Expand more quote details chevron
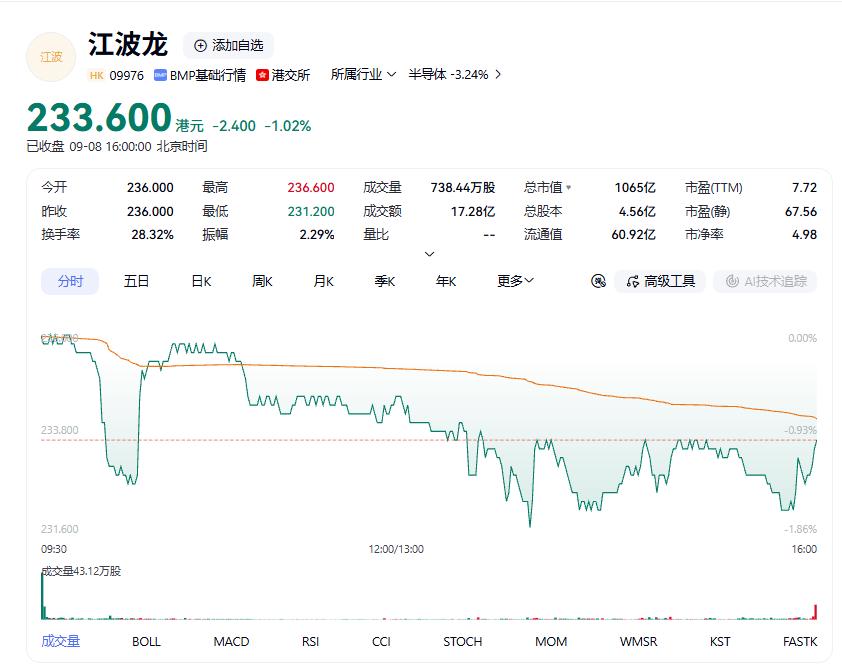This screenshot has width=842, height=669. (x=429, y=254)
